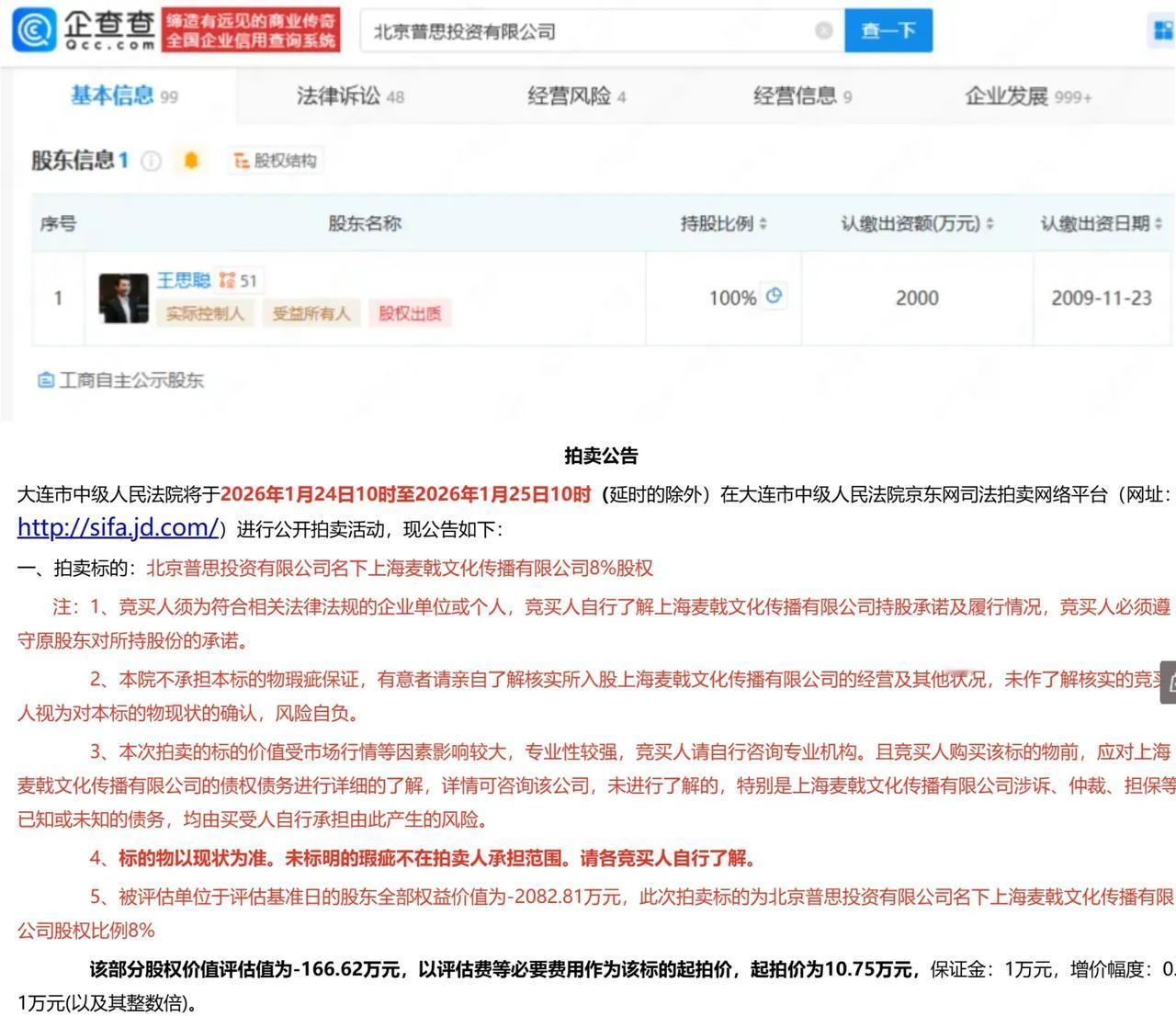
Task: Click the 2000 capital amount cell
Action: click(917, 298)
